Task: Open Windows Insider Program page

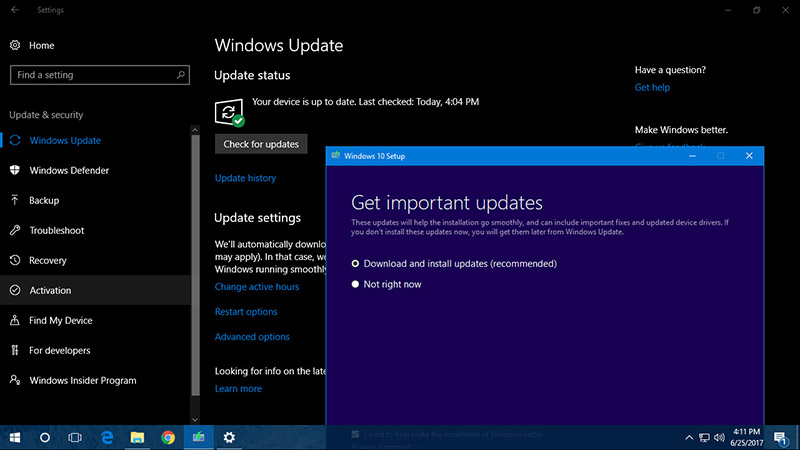Action: coord(83,381)
